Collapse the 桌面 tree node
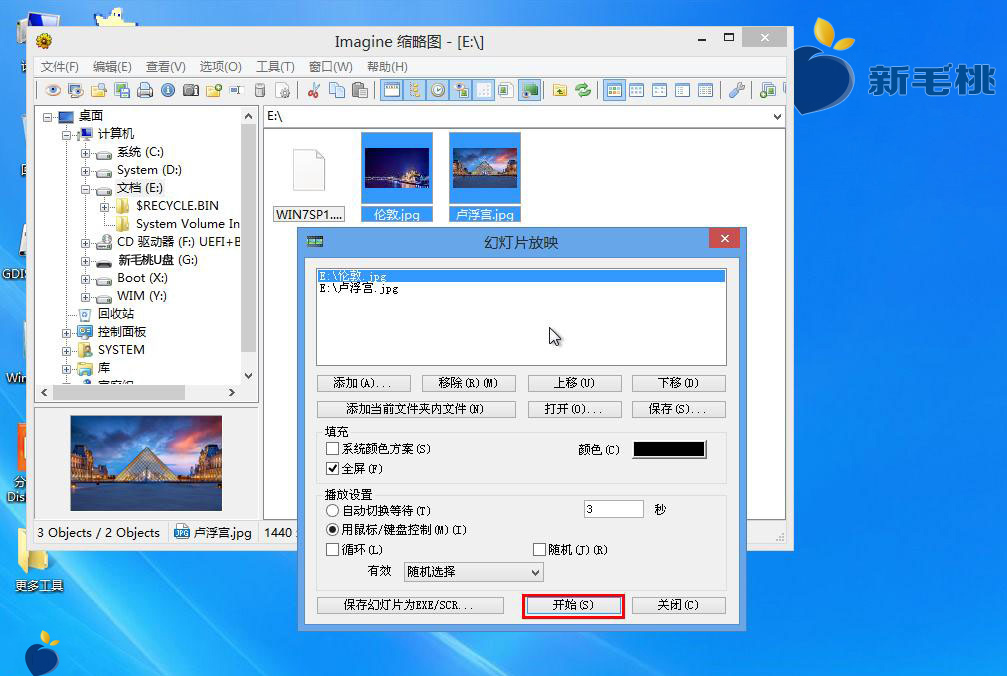1007x676 pixels. pos(48,117)
